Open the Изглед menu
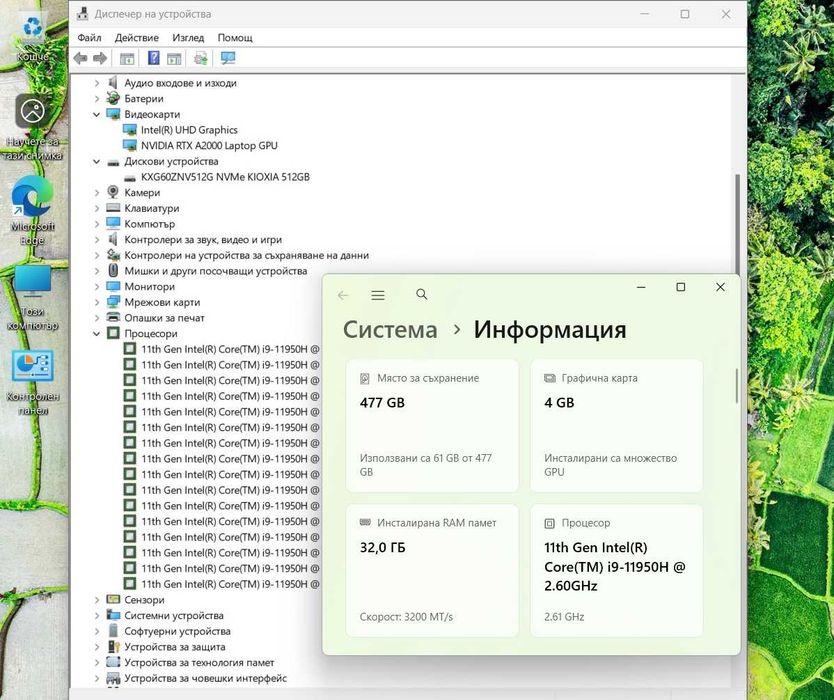This screenshot has width=834, height=700. tap(188, 38)
